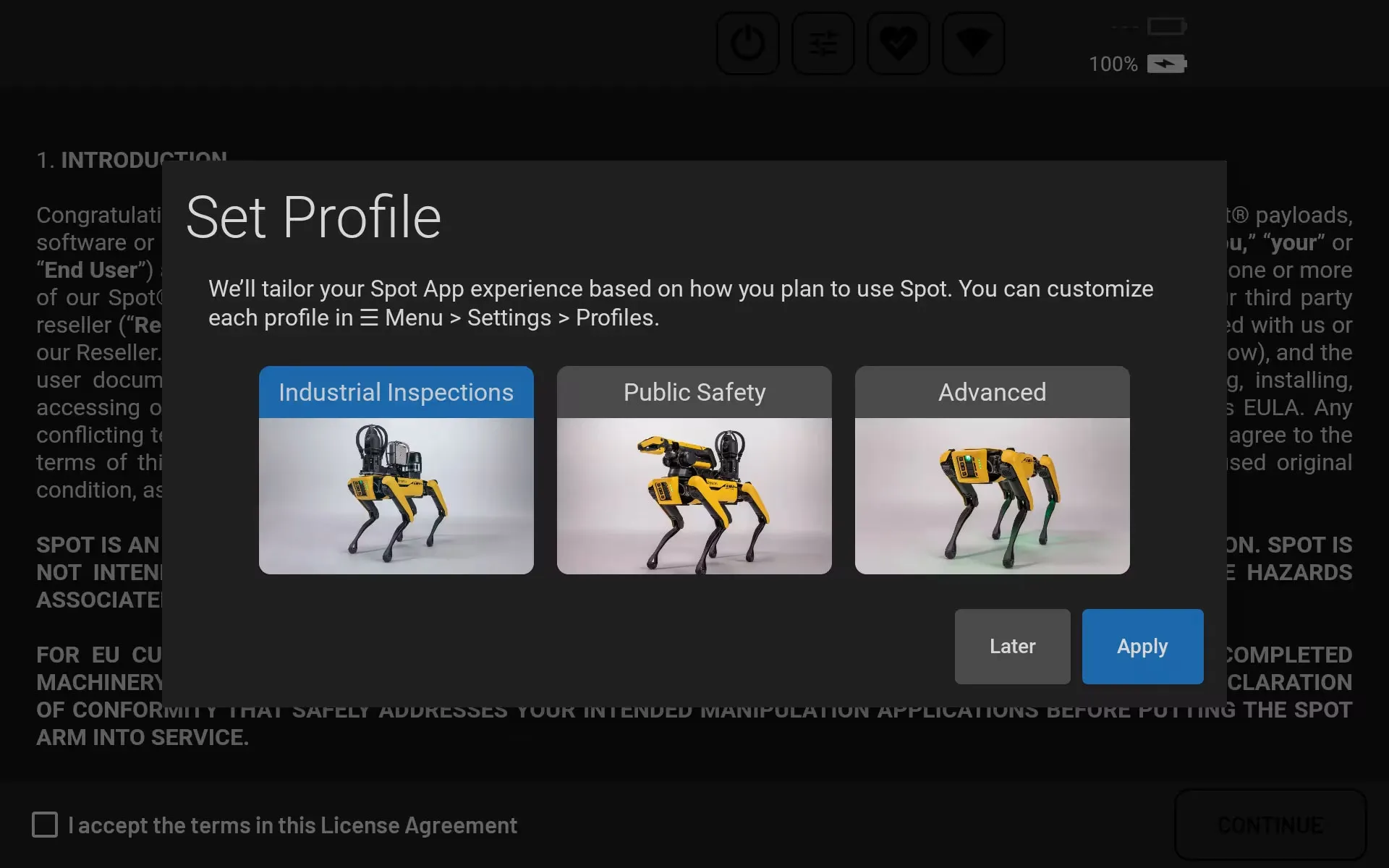This screenshot has height=868, width=1389.
Task: Click the 100% battery percentage text
Action: (x=1113, y=64)
